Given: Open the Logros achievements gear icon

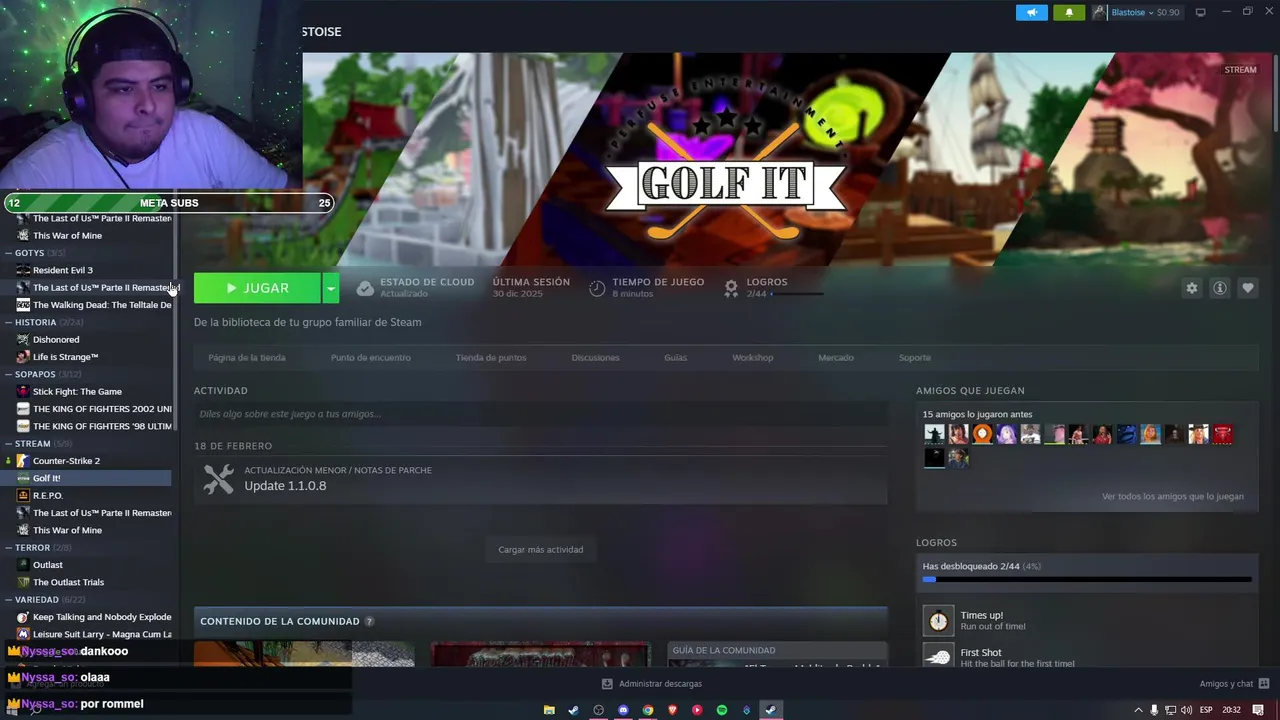Looking at the screenshot, I should 731,288.
